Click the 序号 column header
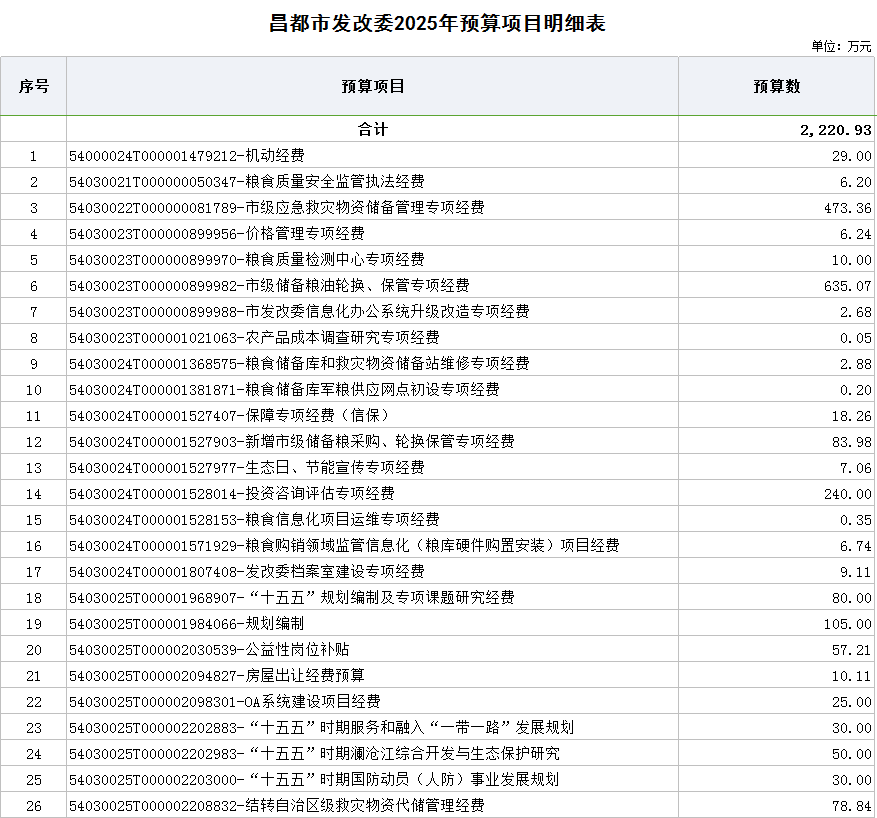This screenshot has width=877, height=818. 33,87
